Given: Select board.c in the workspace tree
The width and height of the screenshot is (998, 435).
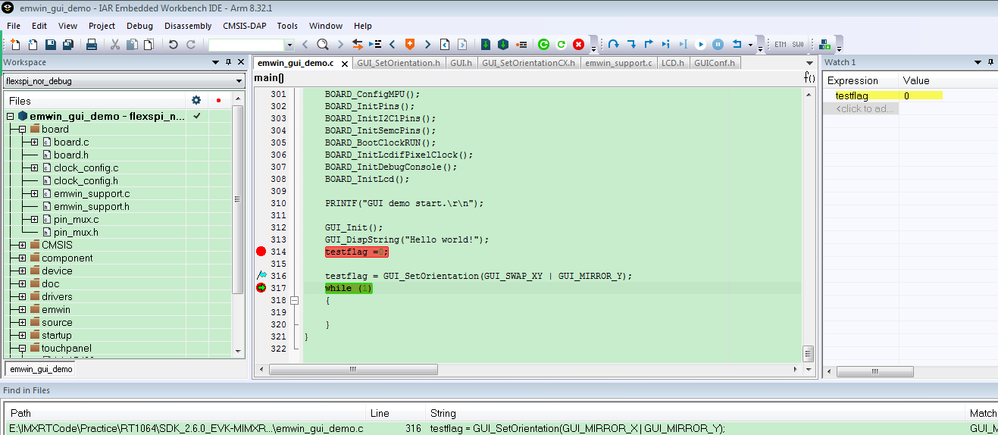Looking at the screenshot, I should click(x=71, y=142).
